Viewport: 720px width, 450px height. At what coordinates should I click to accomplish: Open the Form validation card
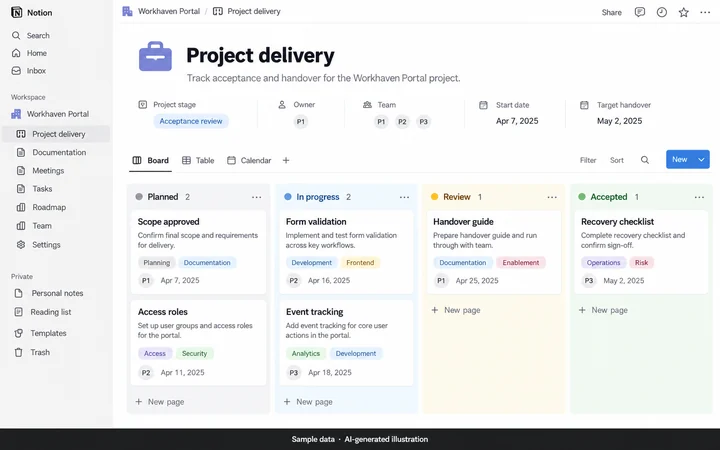click(x=346, y=252)
